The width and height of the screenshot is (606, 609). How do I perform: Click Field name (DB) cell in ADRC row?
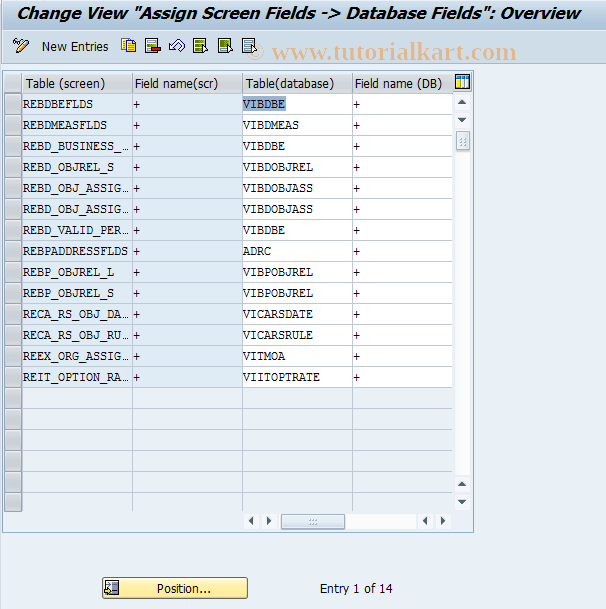(x=402, y=251)
